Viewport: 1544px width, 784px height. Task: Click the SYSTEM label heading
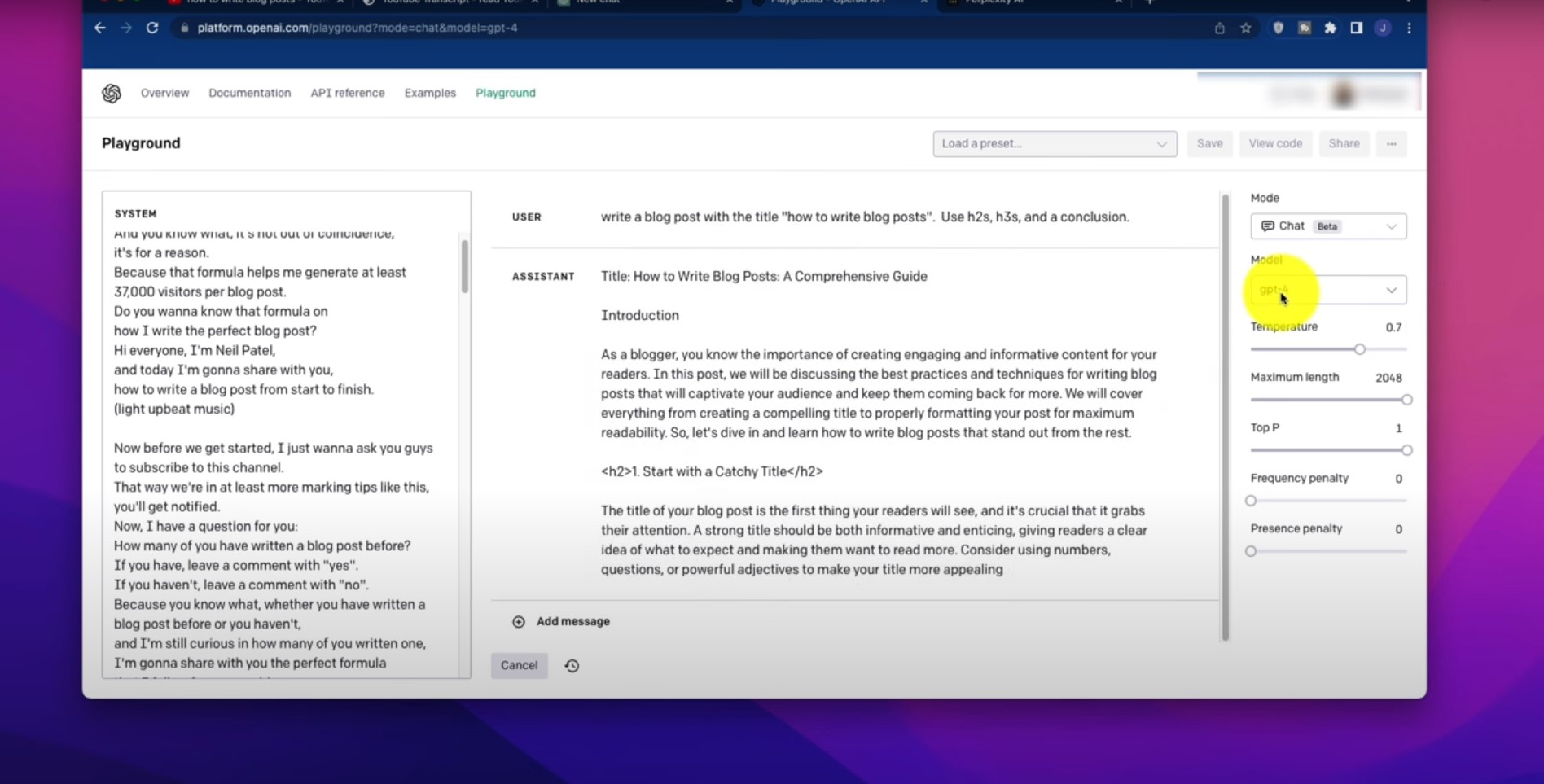[x=135, y=214]
